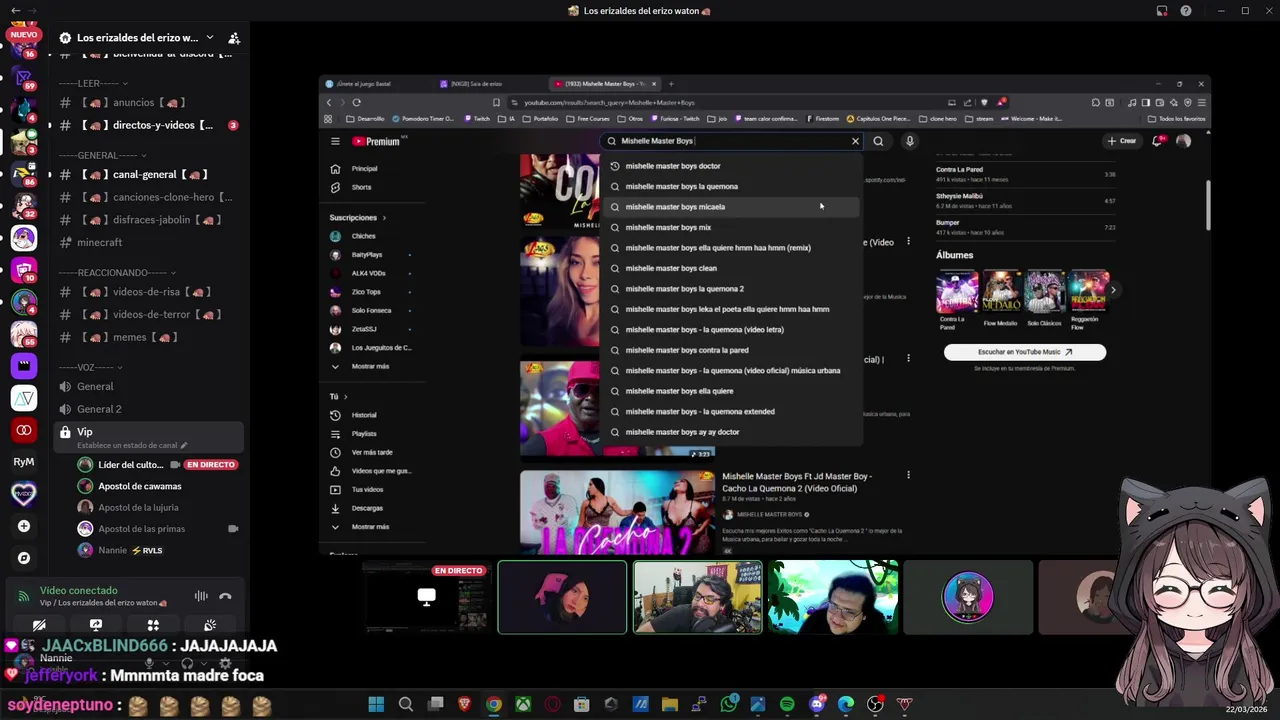Viewport: 1280px width, 720px height.
Task: Go back in the browser
Action: click(x=329, y=102)
